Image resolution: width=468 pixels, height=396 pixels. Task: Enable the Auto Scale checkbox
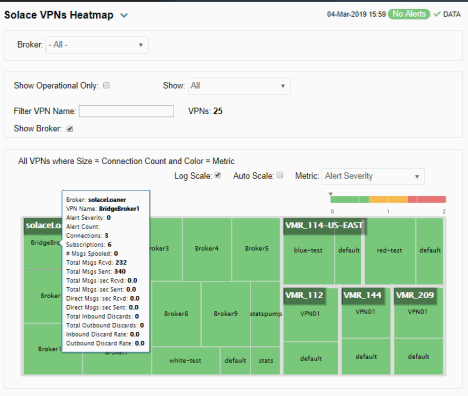[280, 175]
